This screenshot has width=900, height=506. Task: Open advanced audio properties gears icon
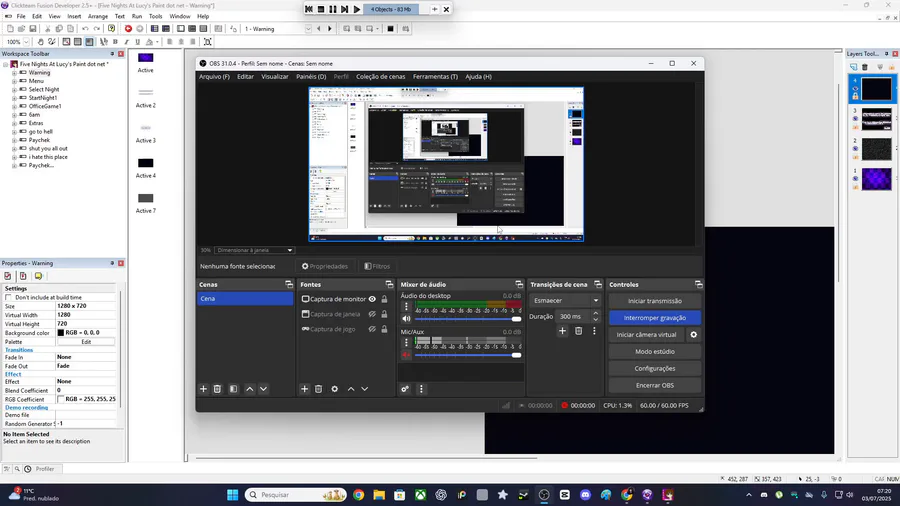[405, 389]
